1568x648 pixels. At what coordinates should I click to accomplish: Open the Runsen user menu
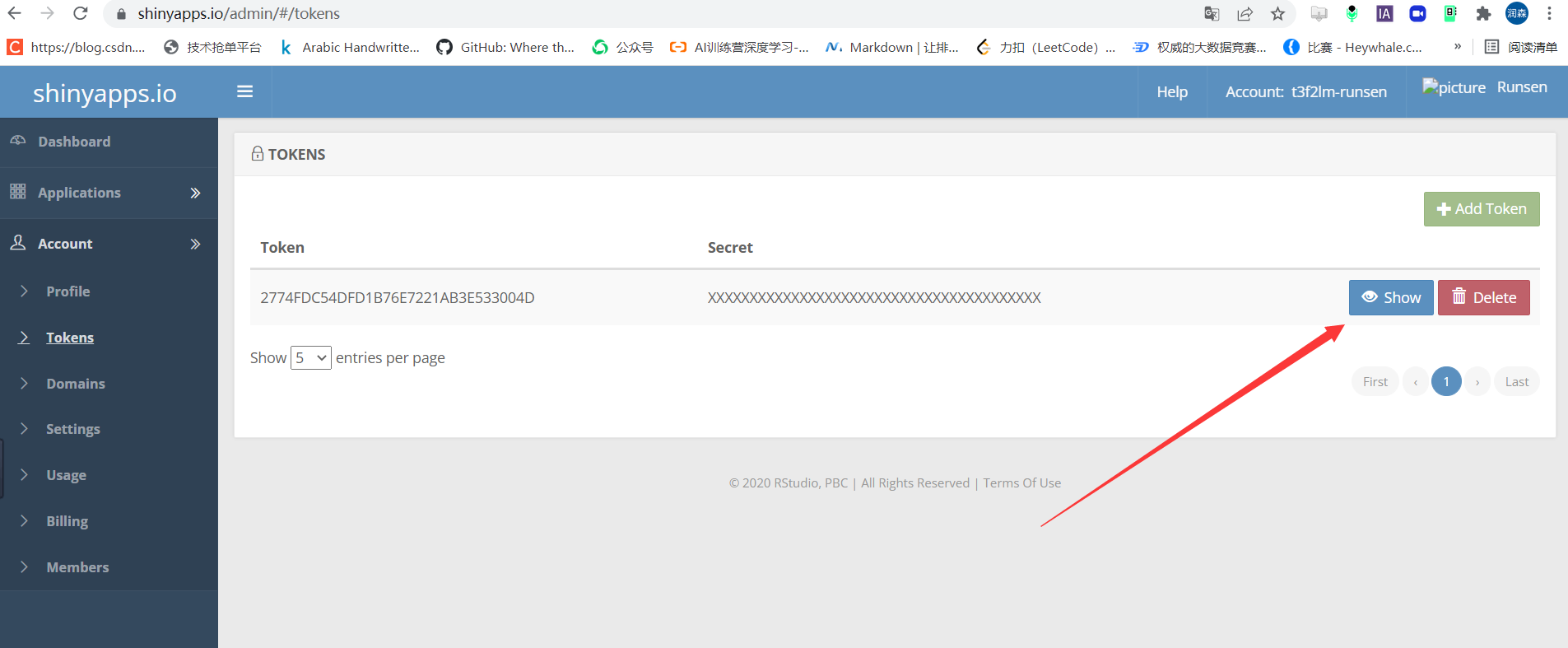click(x=1522, y=87)
